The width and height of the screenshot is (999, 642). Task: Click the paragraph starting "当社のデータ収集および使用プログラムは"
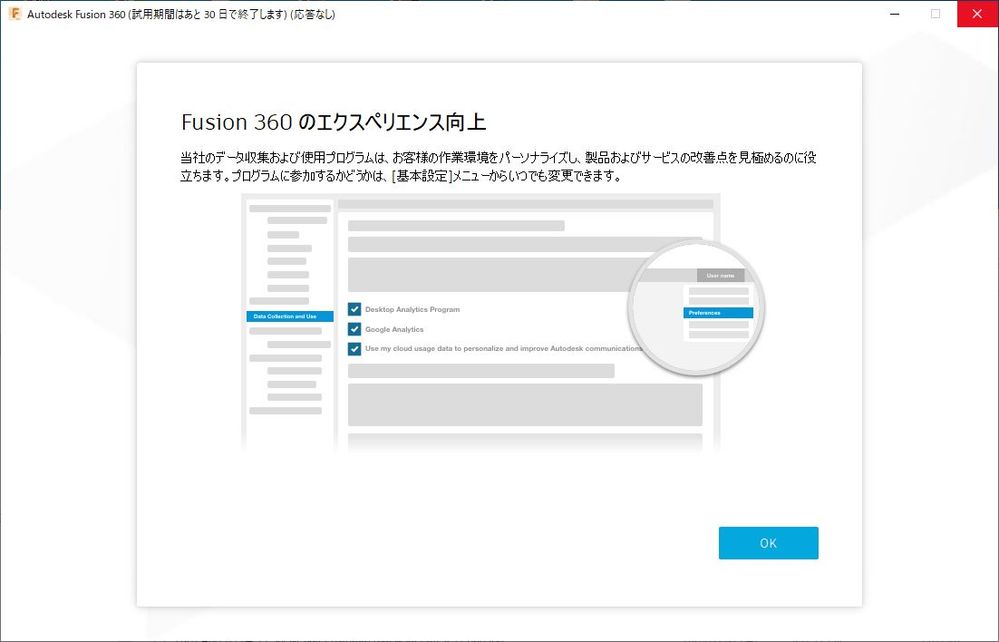pyautogui.click(x=498, y=166)
